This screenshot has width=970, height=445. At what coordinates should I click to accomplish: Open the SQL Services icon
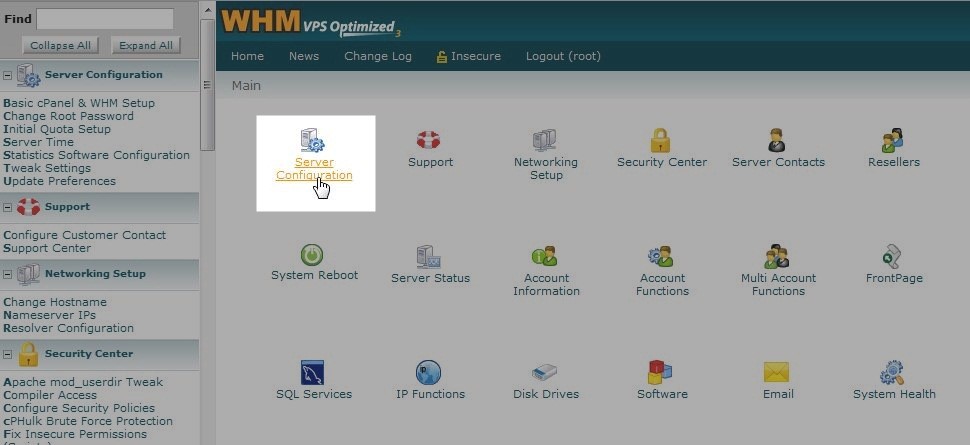pos(312,373)
